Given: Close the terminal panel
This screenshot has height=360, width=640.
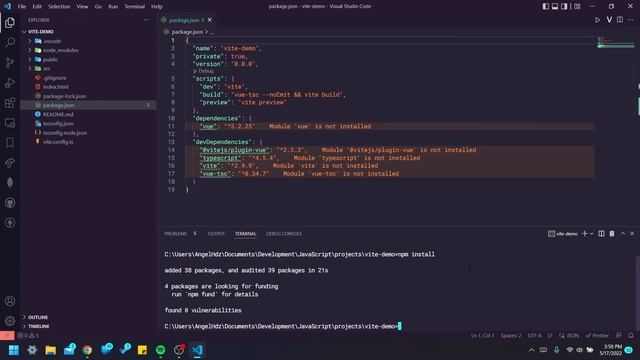Looking at the screenshot, I should [x=632, y=233].
